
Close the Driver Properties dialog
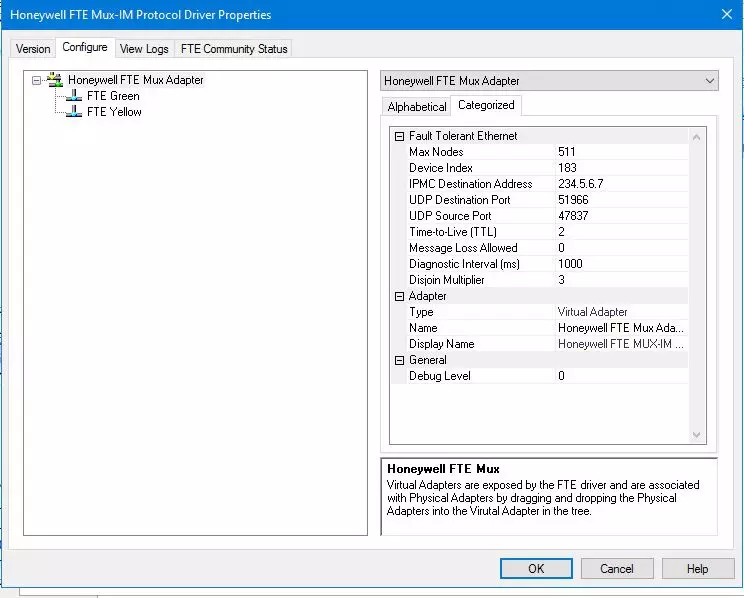pyautogui.click(x=727, y=14)
